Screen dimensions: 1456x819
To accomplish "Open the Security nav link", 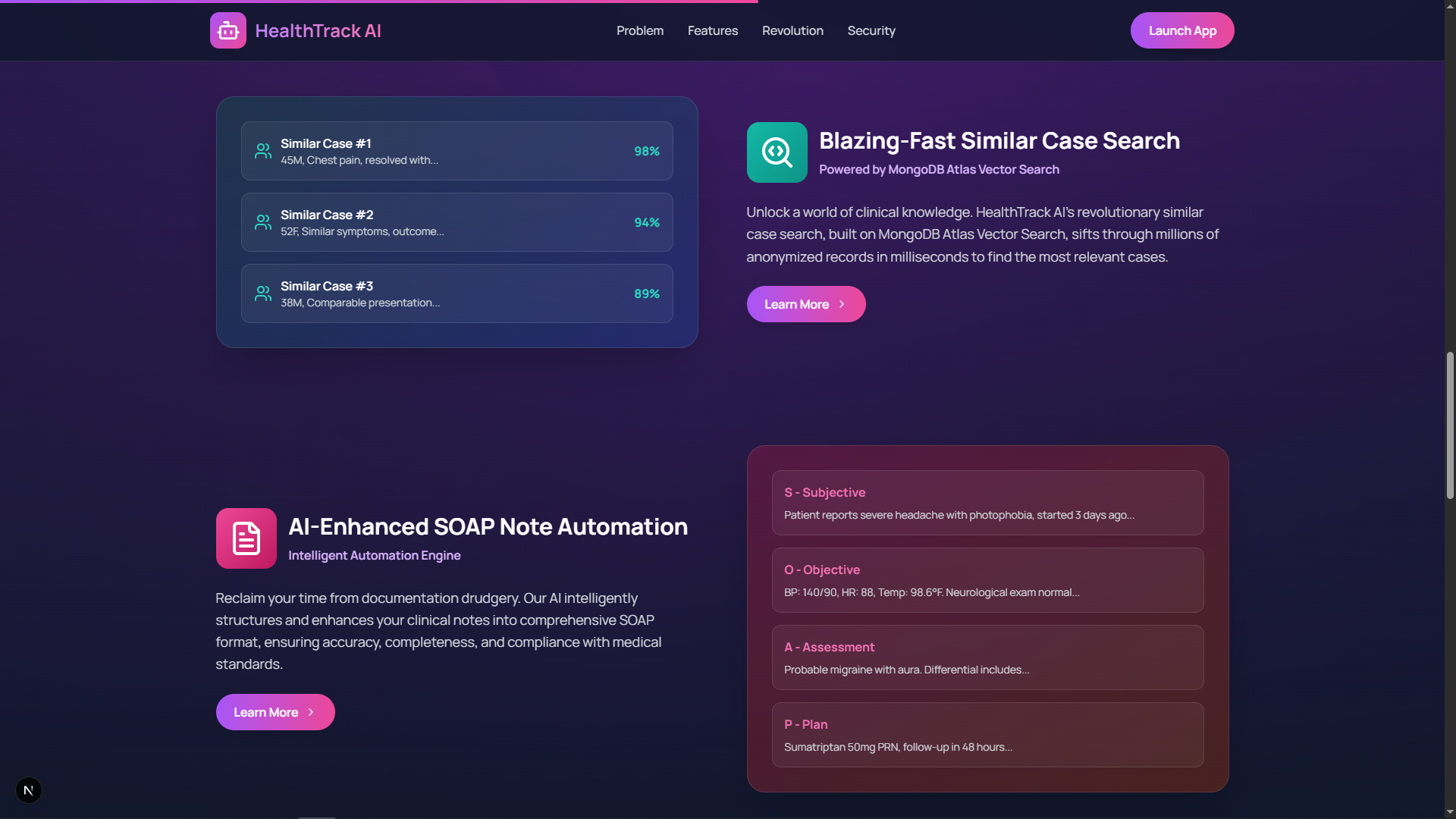I will coord(871,30).
